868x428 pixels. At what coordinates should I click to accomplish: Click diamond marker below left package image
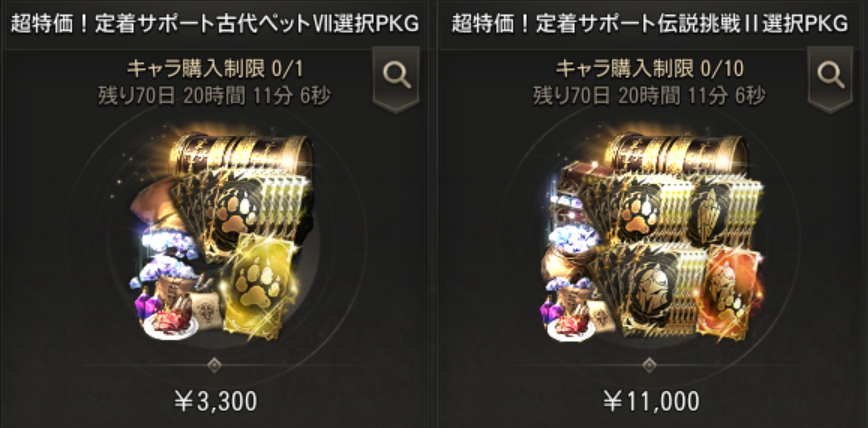pyautogui.click(x=215, y=364)
